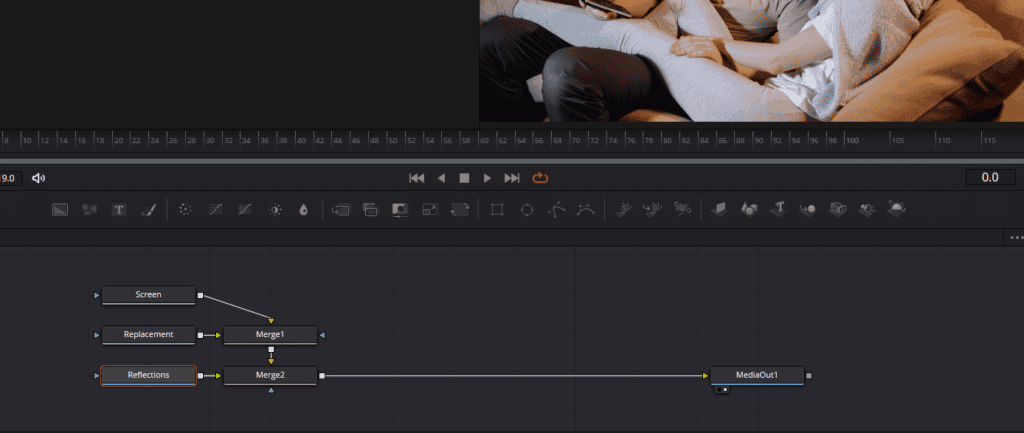Click the Replacement node's output square
Viewport: 1024px width, 433px height.
[x=200, y=335]
